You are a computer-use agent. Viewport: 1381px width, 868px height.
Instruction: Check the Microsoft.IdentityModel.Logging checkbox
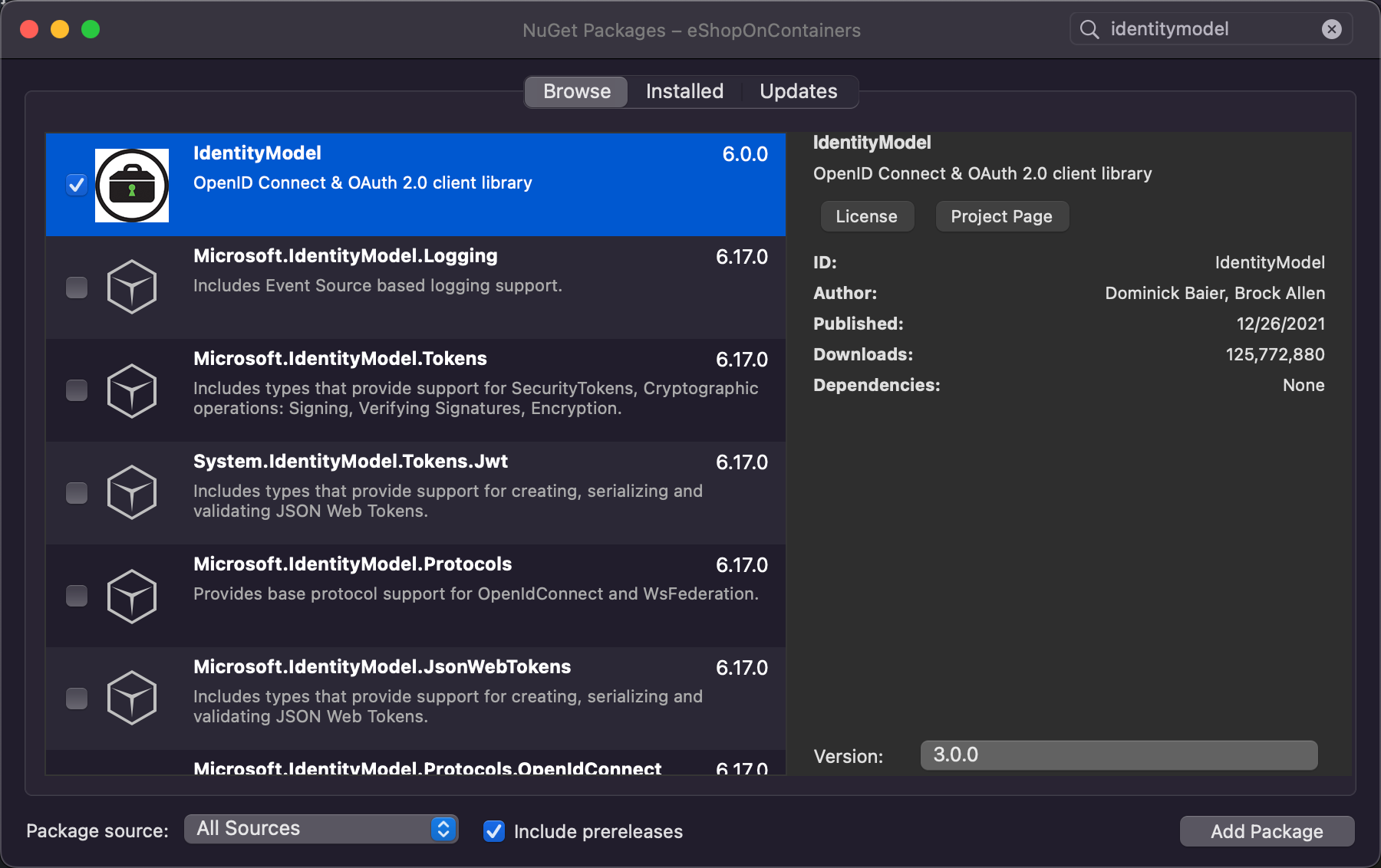[77, 288]
